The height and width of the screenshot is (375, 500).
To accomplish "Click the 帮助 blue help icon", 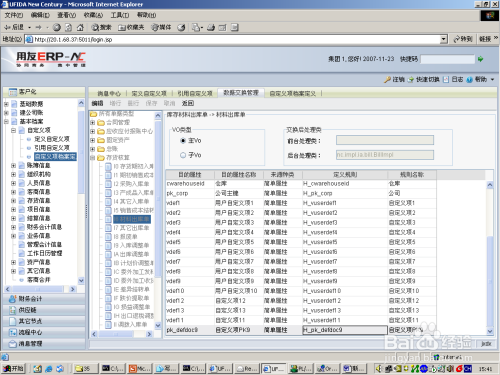I will coord(470,79).
